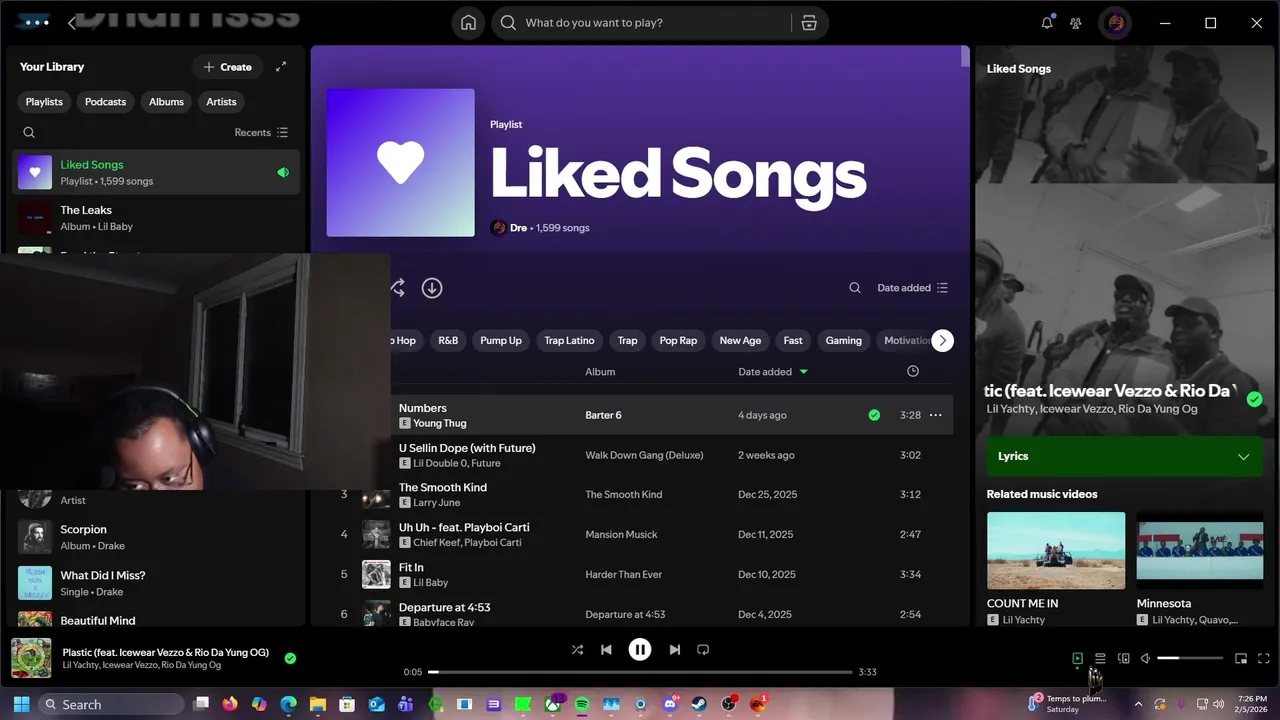Go to the previous track
This screenshot has width=1280, height=720.
[x=606, y=650]
